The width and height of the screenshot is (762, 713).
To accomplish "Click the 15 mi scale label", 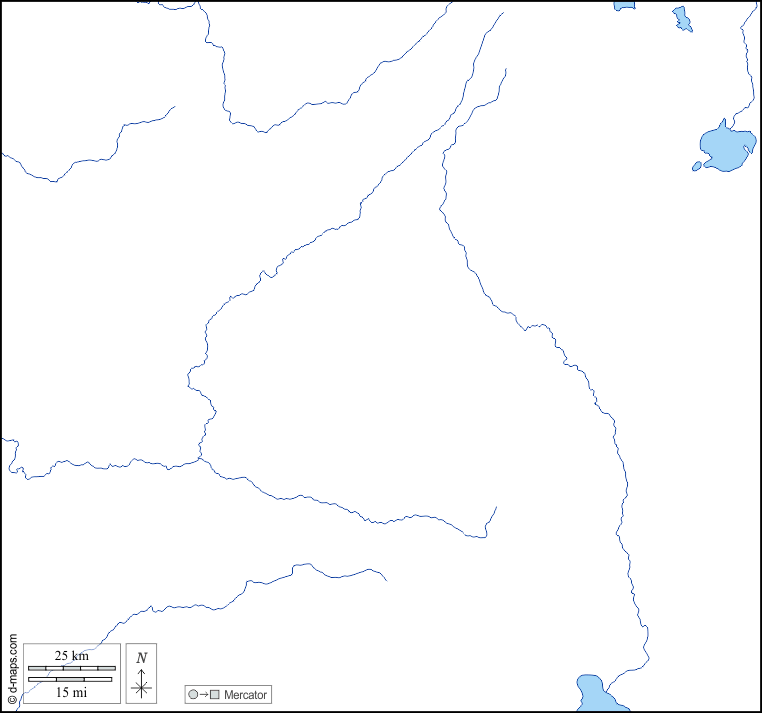I will tap(71, 691).
